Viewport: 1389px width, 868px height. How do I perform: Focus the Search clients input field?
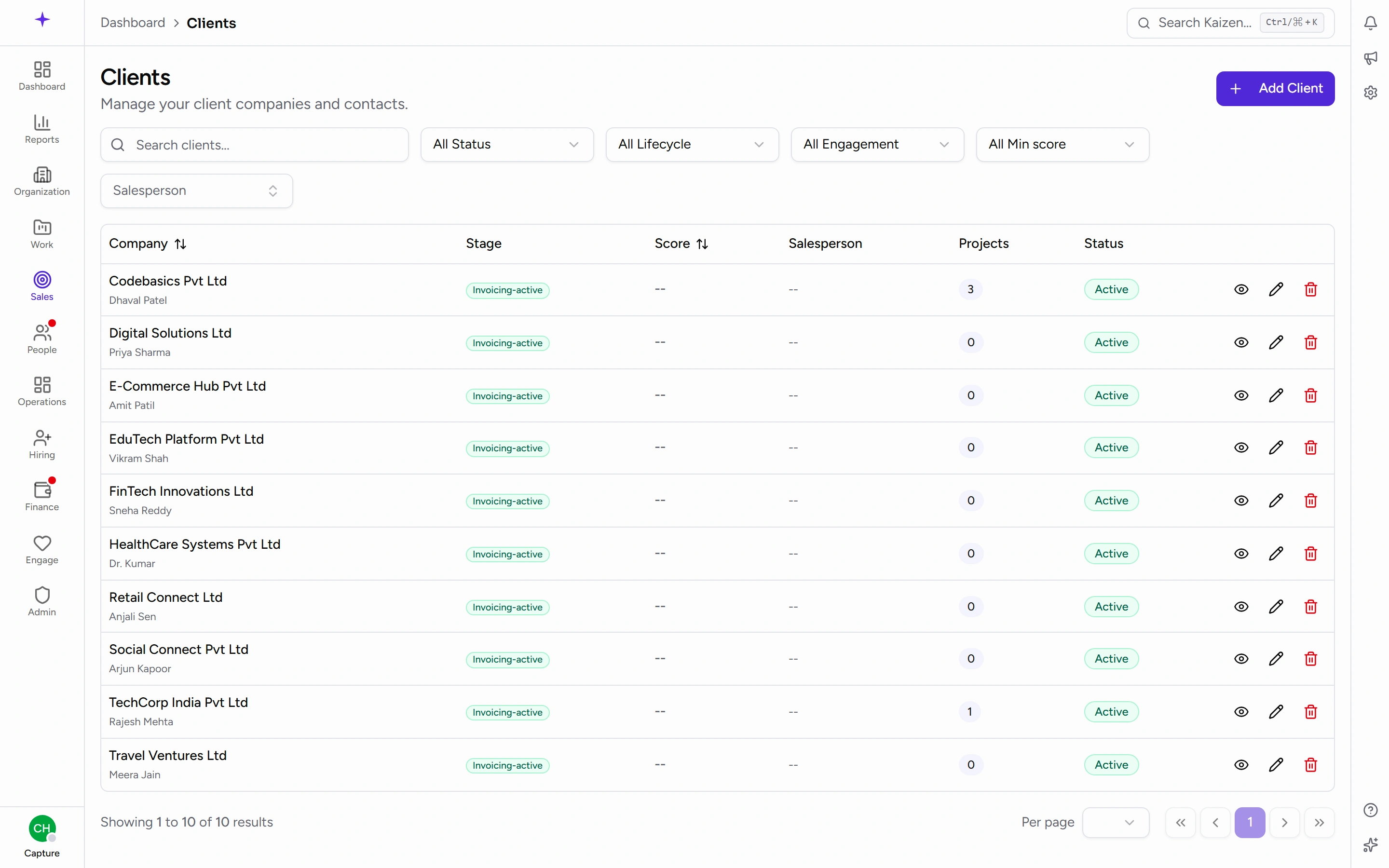254,145
